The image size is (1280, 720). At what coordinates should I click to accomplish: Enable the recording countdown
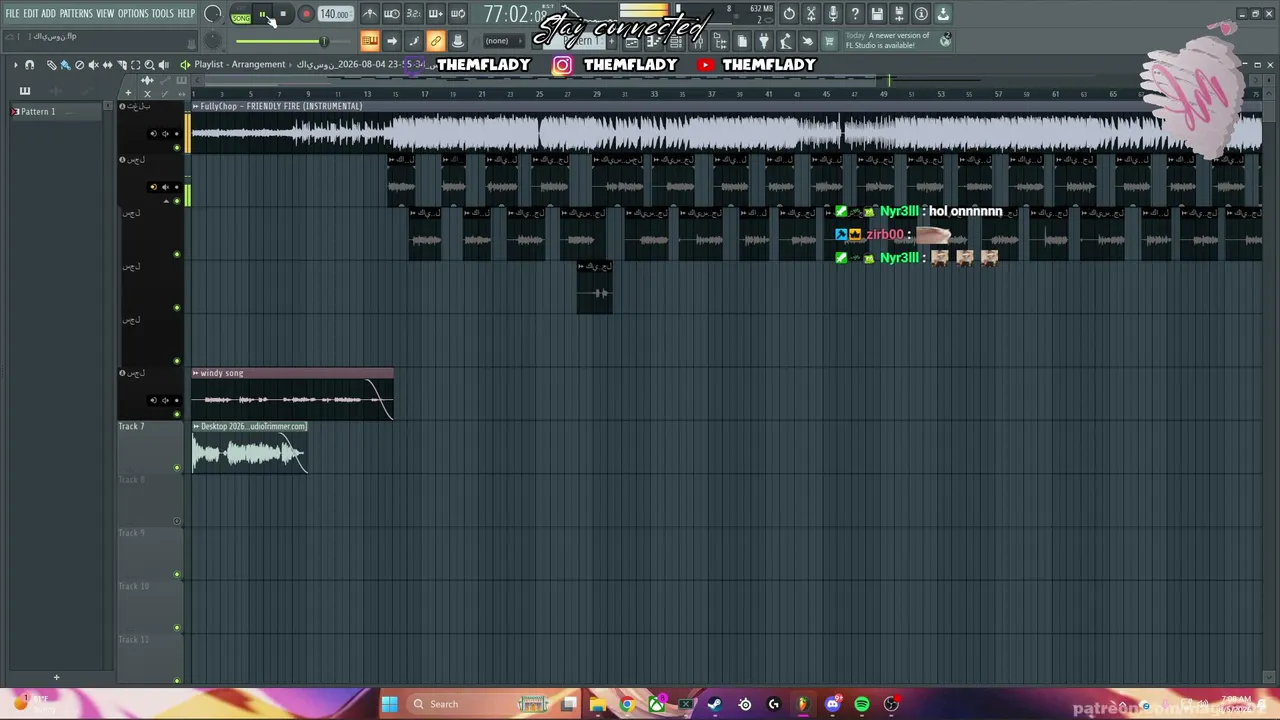coord(414,14)
